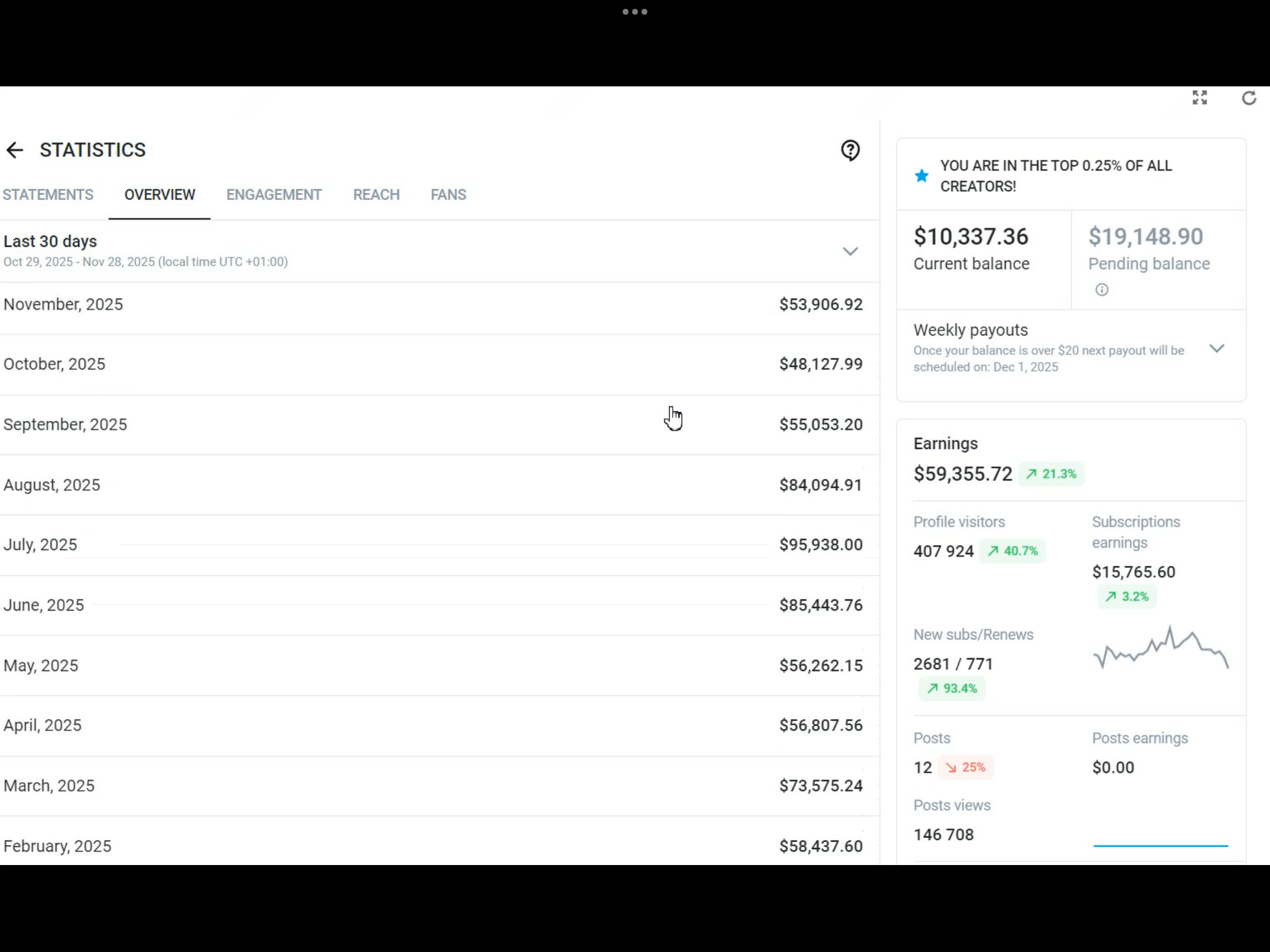Open the Engagement tab

pos(274,195)
